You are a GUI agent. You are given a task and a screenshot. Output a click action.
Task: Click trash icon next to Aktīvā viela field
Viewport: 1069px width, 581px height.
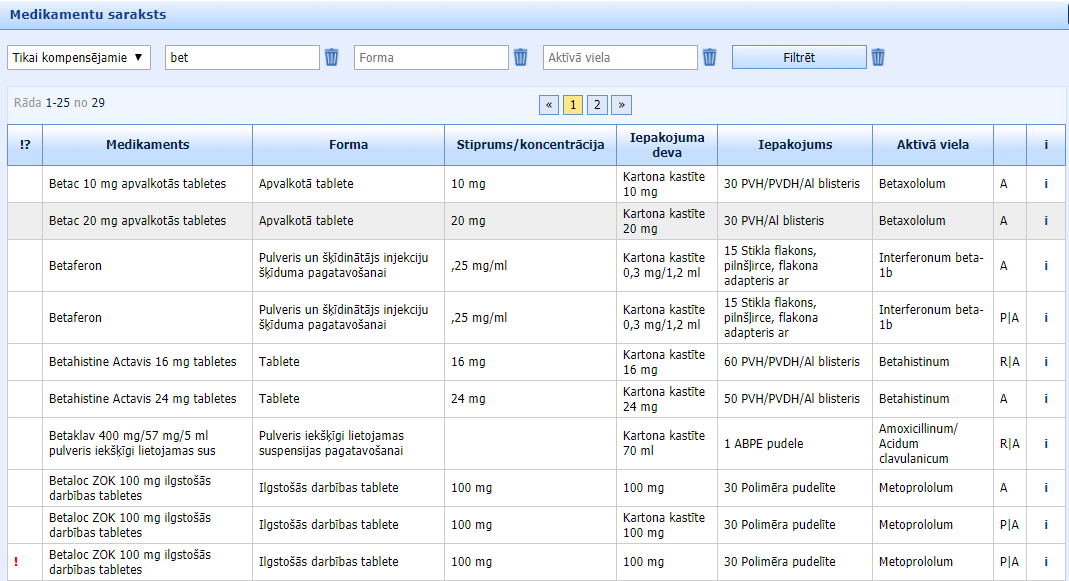click(x=710, y=58)
